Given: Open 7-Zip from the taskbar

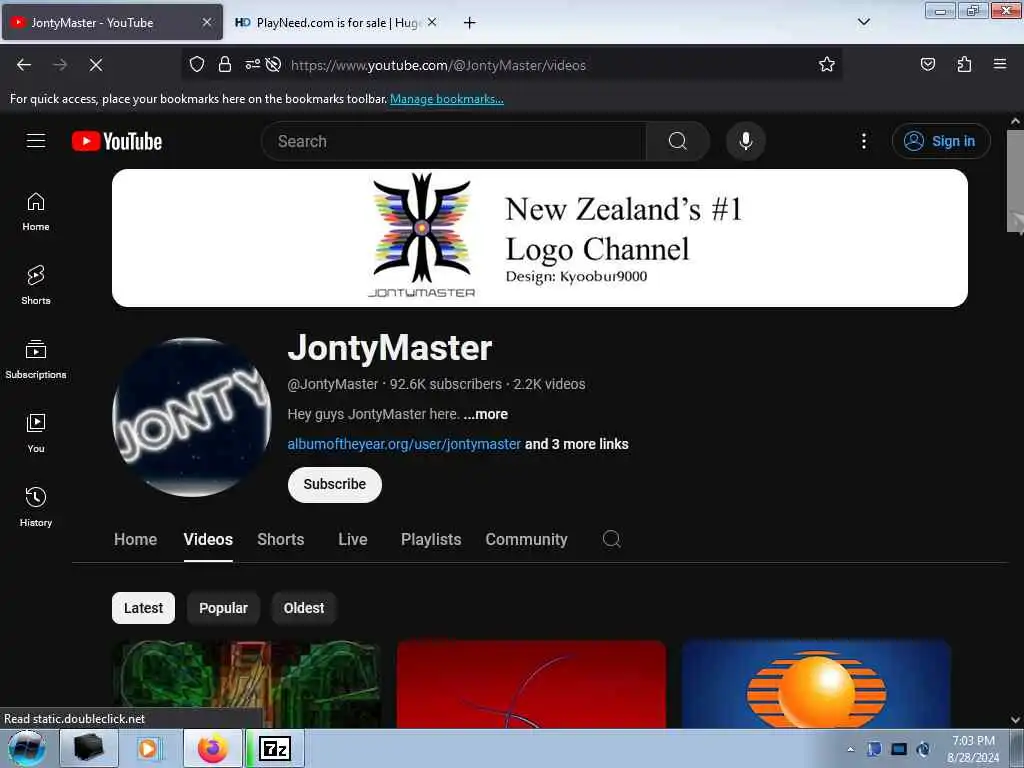Looking at the screenshot, I should (x=275, y=748).
